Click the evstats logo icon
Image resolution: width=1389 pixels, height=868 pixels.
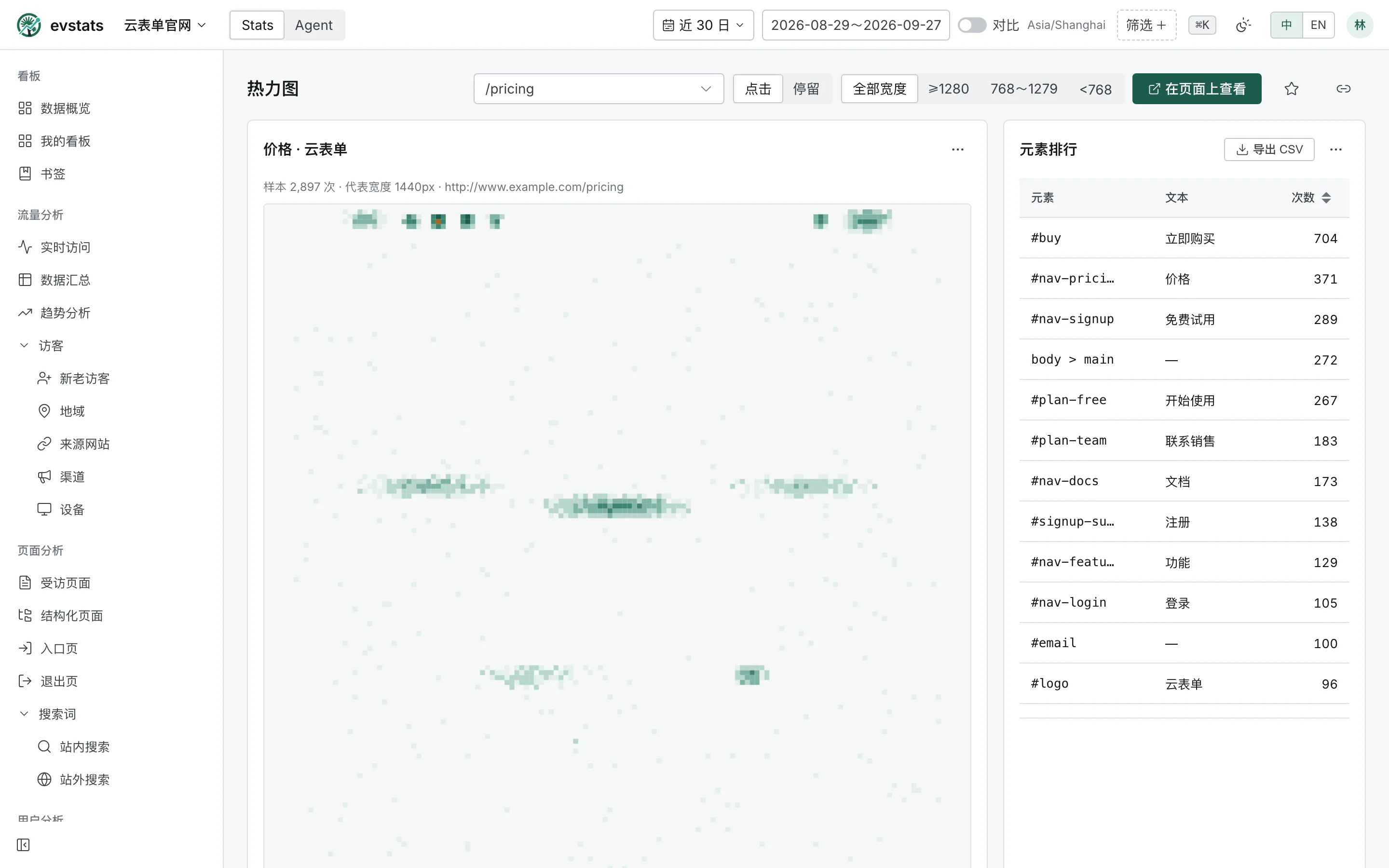pos(29,25)
